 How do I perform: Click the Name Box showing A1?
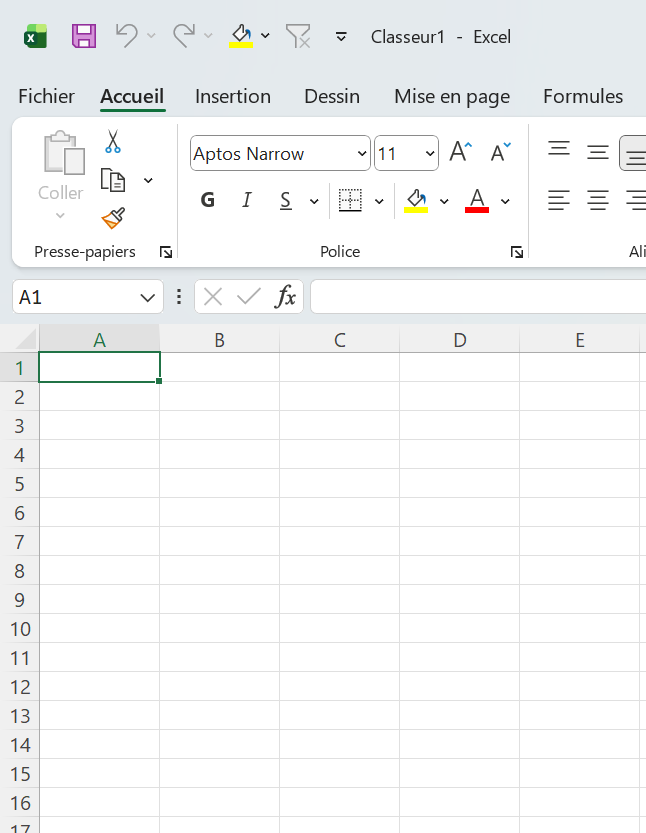point(74,297)
